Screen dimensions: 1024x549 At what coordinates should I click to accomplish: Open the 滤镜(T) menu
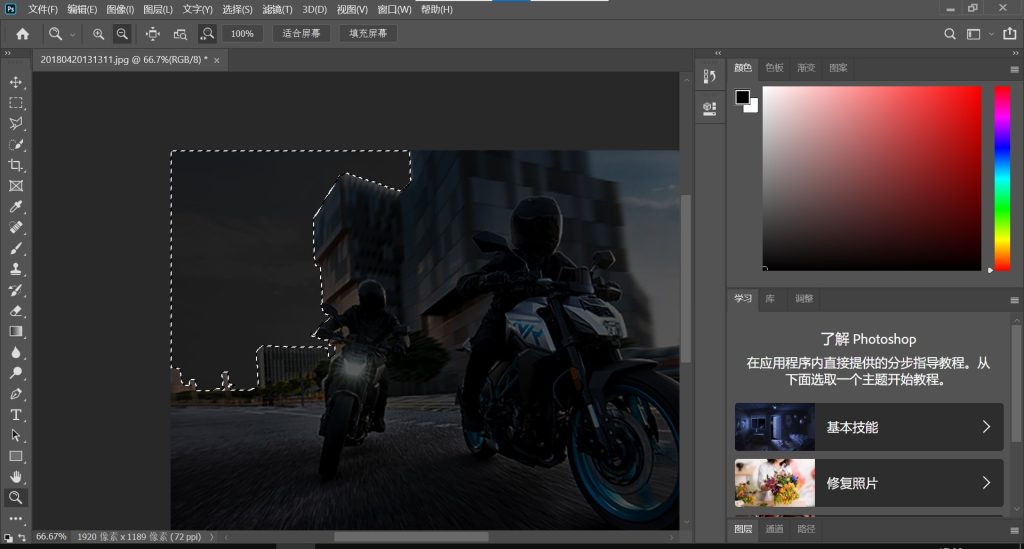tap(277, 9)
